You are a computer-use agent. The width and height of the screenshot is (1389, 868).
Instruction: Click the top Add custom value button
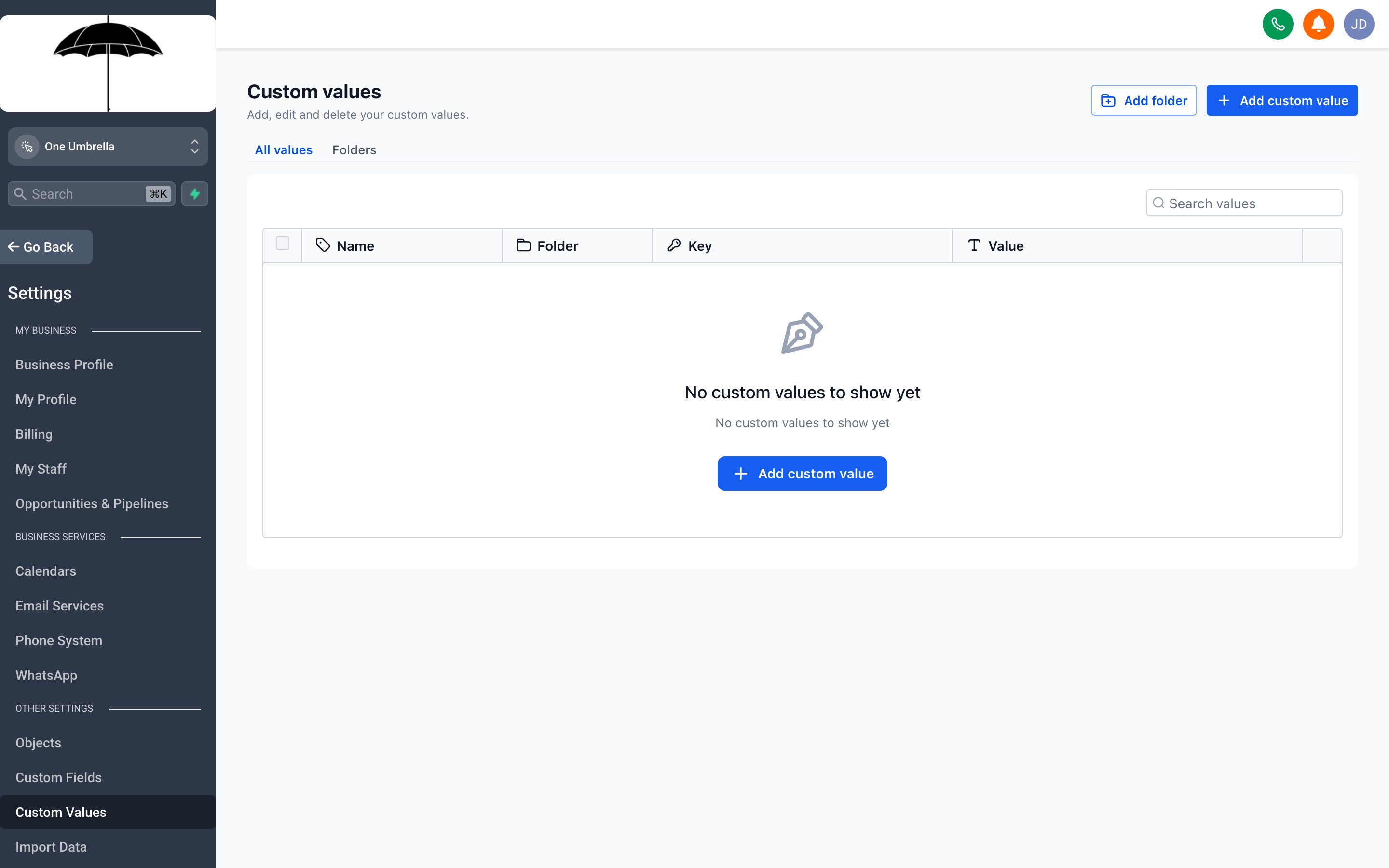[x=1281, y=100]
